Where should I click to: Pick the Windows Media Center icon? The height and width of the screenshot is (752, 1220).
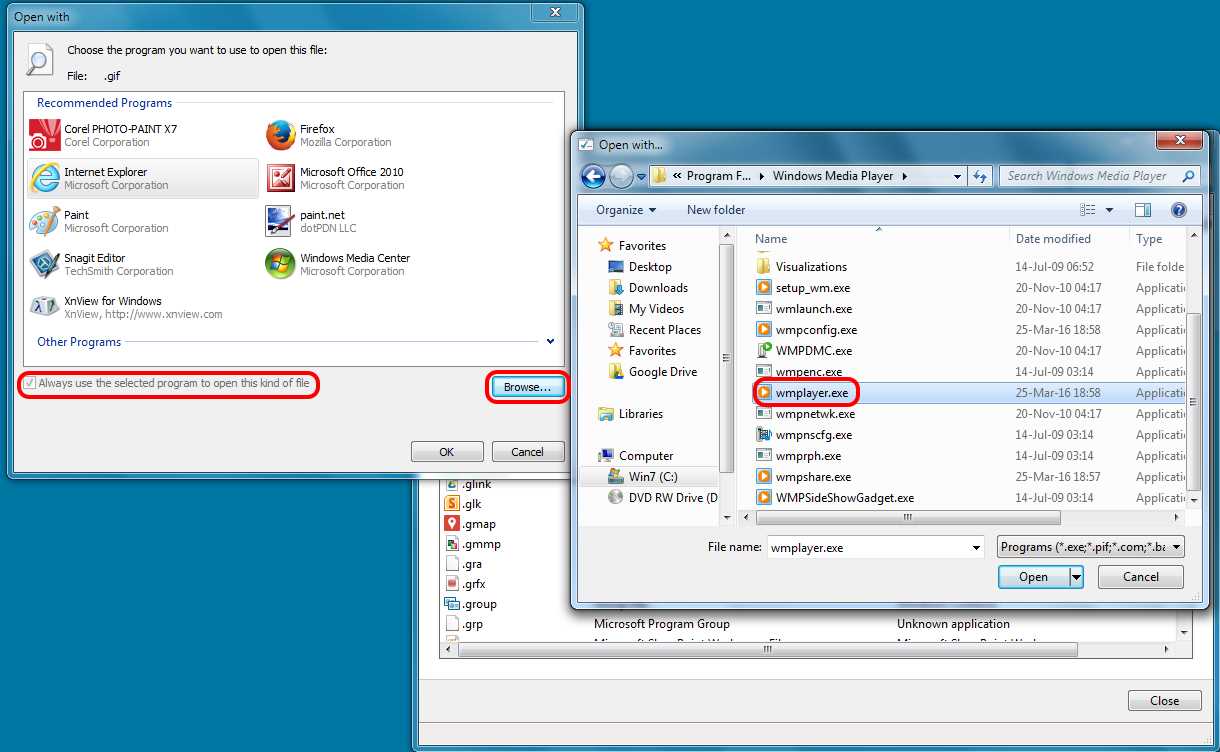pyautogui.click(x=281, y=263)
